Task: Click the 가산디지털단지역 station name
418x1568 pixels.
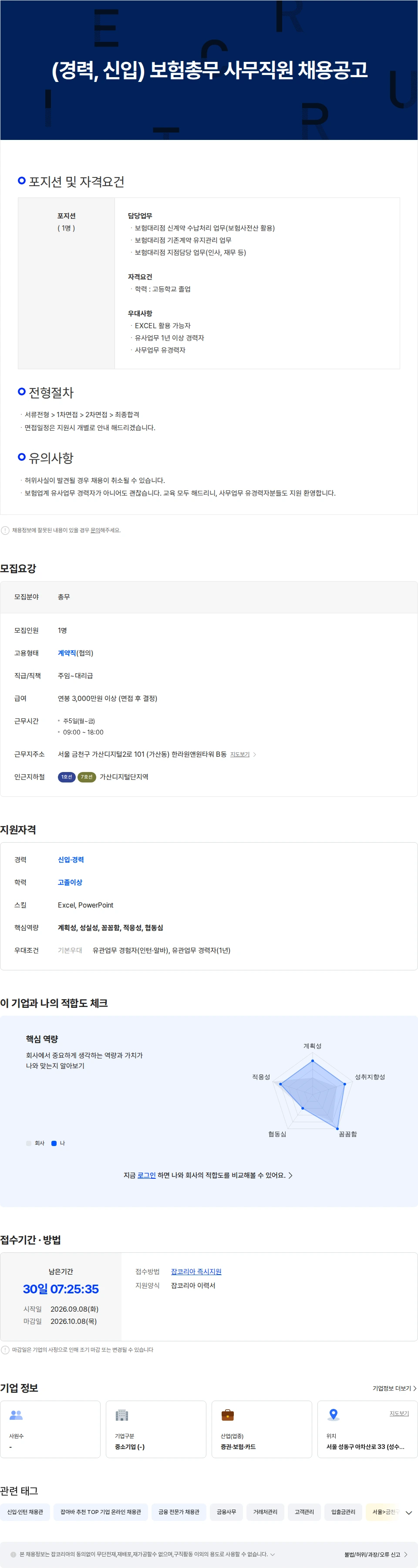Action: pyautogui.click(x=124, y=777)
